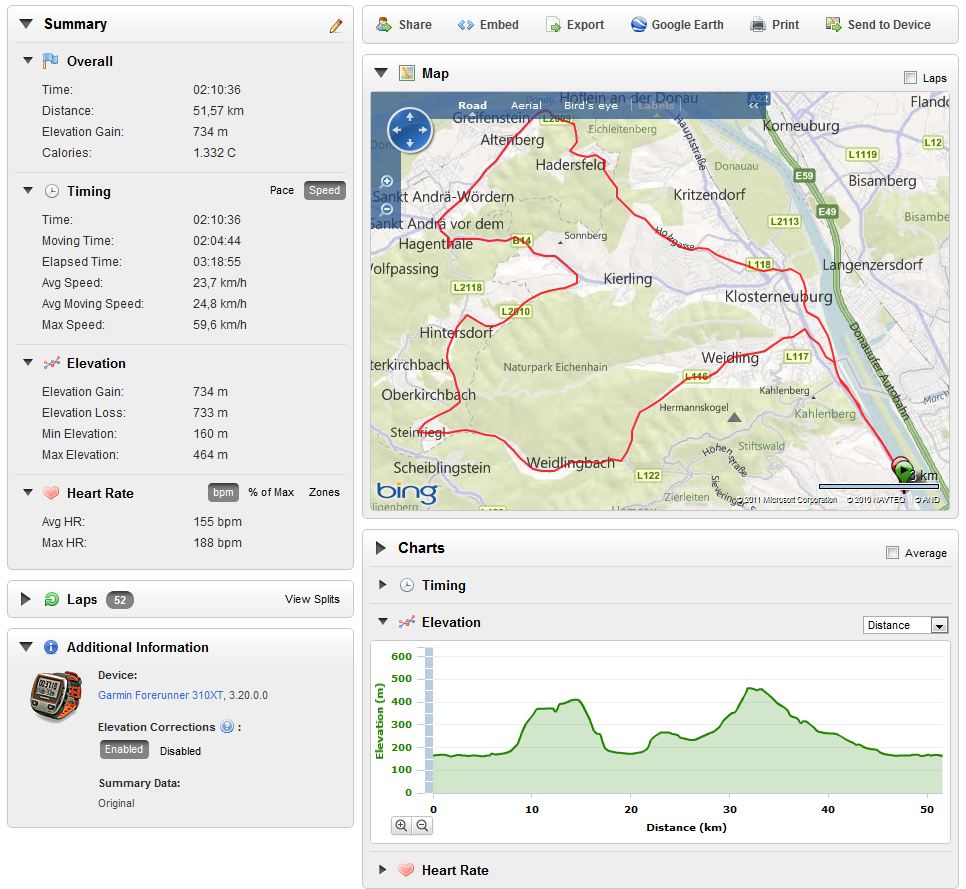Collapse the map toolbar with double-arrow icon
This screenshot has height=889, width=966.
[753, 105]
